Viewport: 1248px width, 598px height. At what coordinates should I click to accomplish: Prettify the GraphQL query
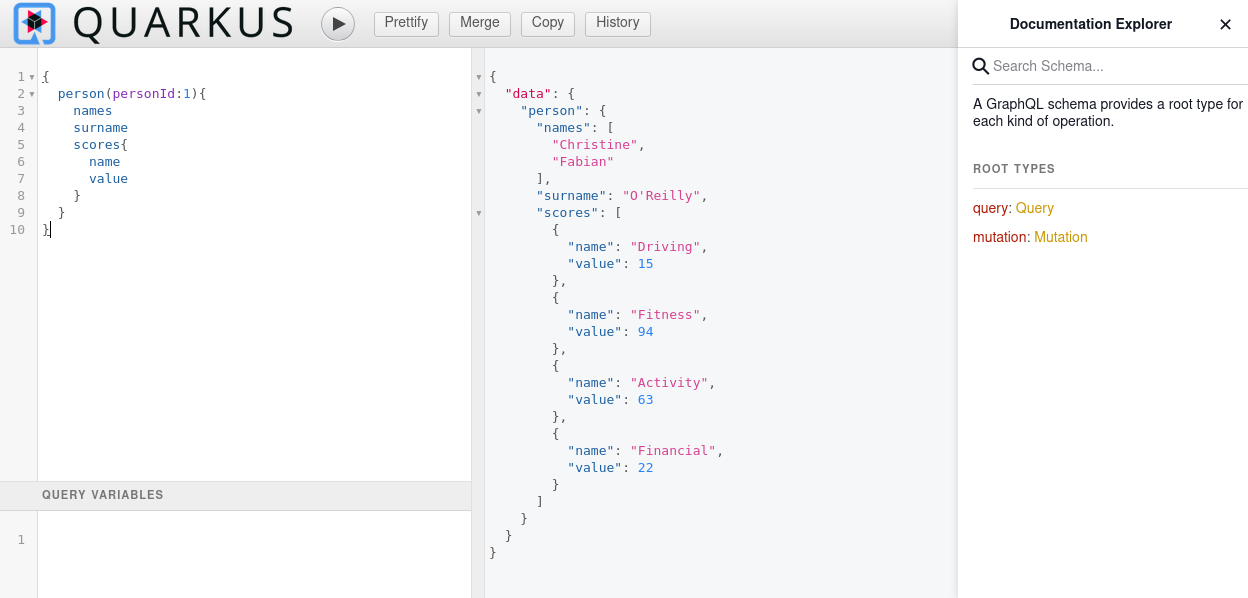tap(406, 23)
